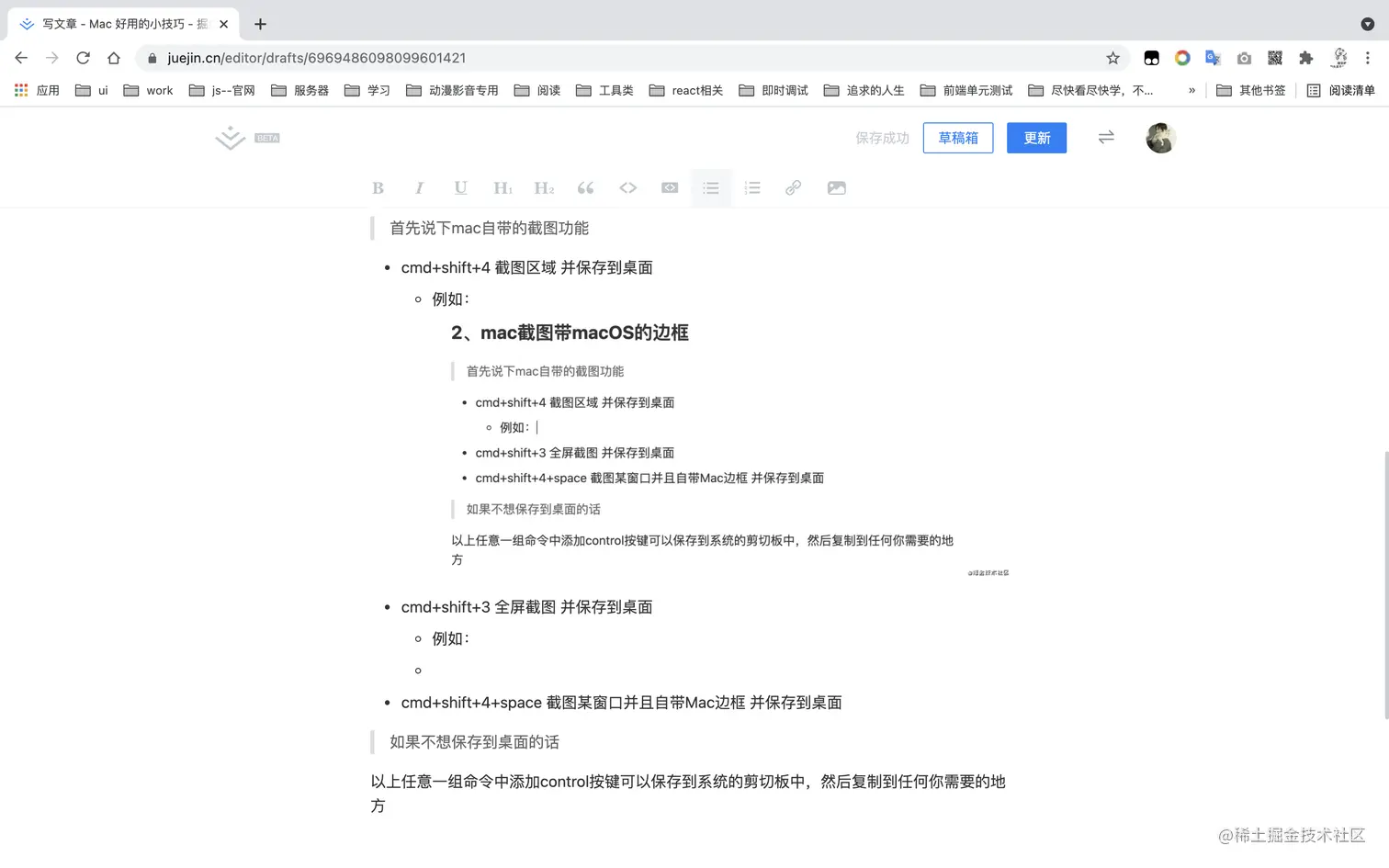Image resolution: width=1389 pixels, height=868 pixels.
Task: Open the Chrome three-dot menu
Action: coord(1368,58)
